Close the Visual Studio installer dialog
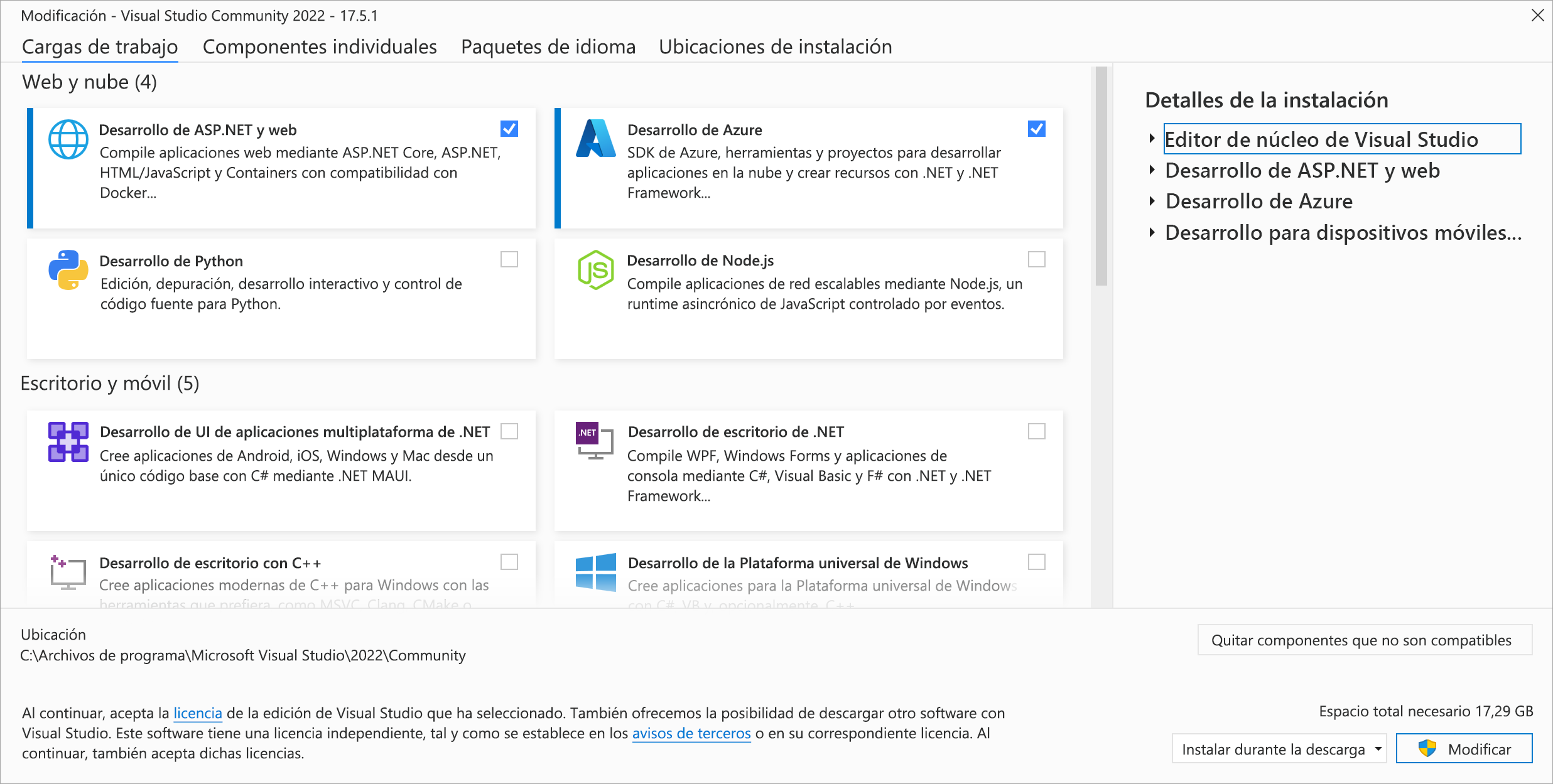Viewport: 1553px width, 784px height. (1537, 15)
